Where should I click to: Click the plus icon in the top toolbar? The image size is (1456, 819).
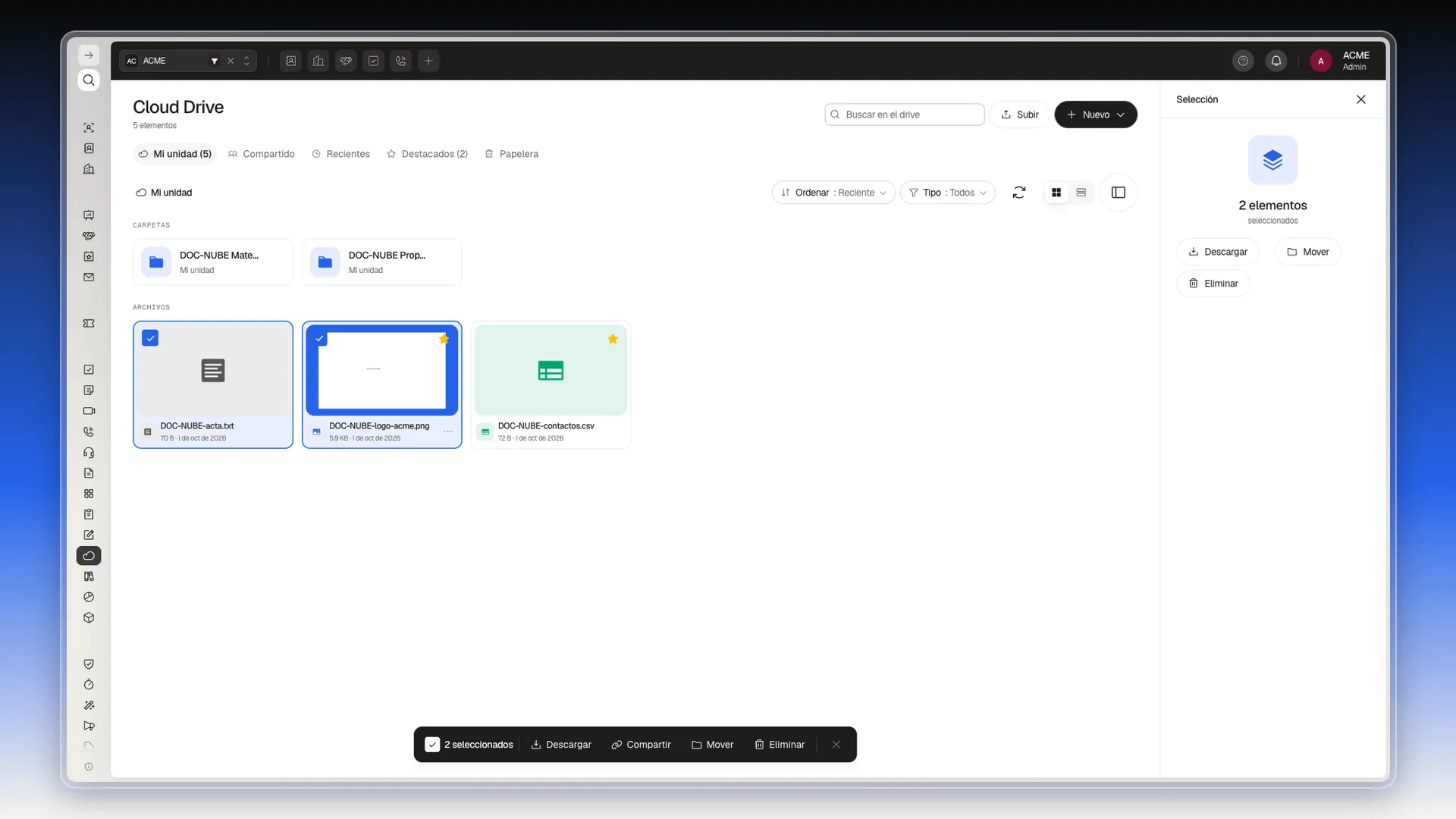pyautogui.click(x=428, y=61)
